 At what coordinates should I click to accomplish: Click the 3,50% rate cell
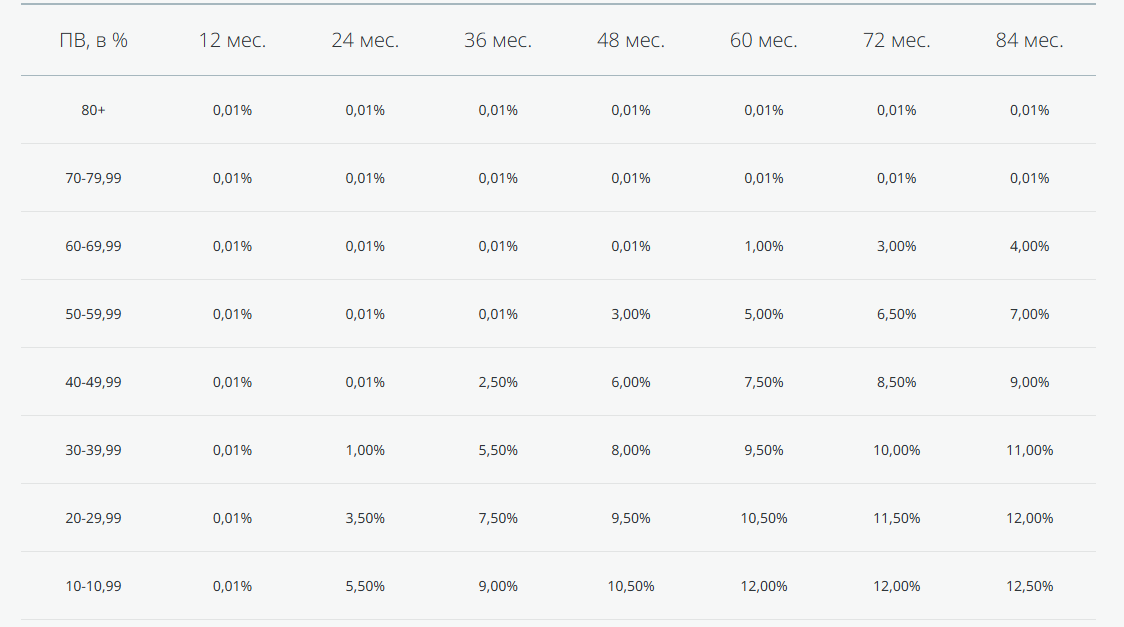(365, 518)
